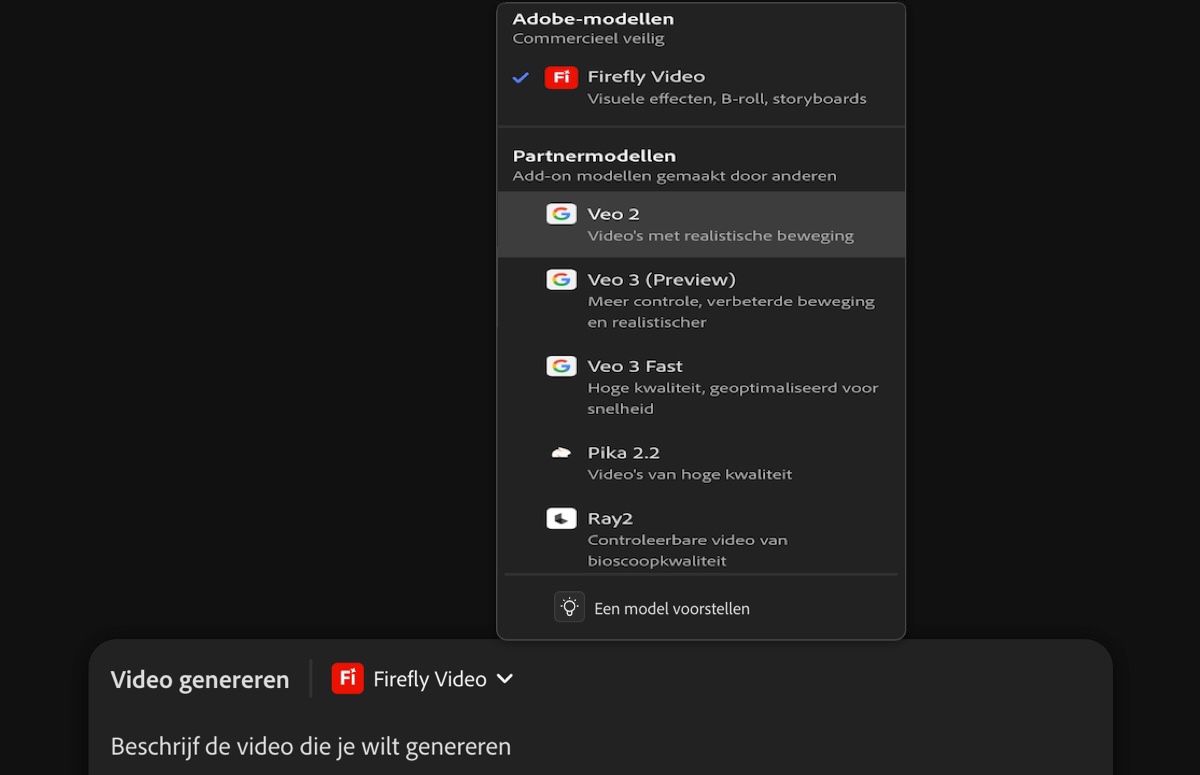
Task: Click the Google icon beside Veo 3 Fast
Action: pyautogui.click(x=561, y=366)
